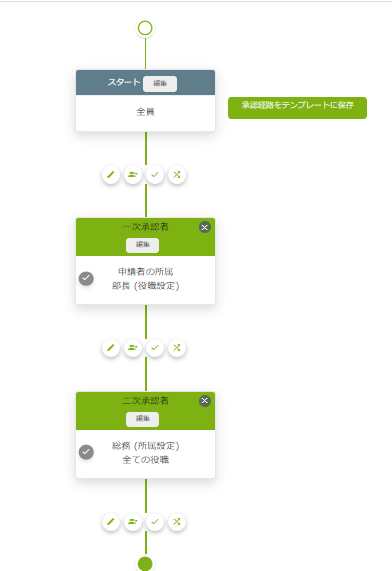Remove the 二次承認者 step with X
The width and height of the screenshot is (392, 571).
(x=205, y=401)
